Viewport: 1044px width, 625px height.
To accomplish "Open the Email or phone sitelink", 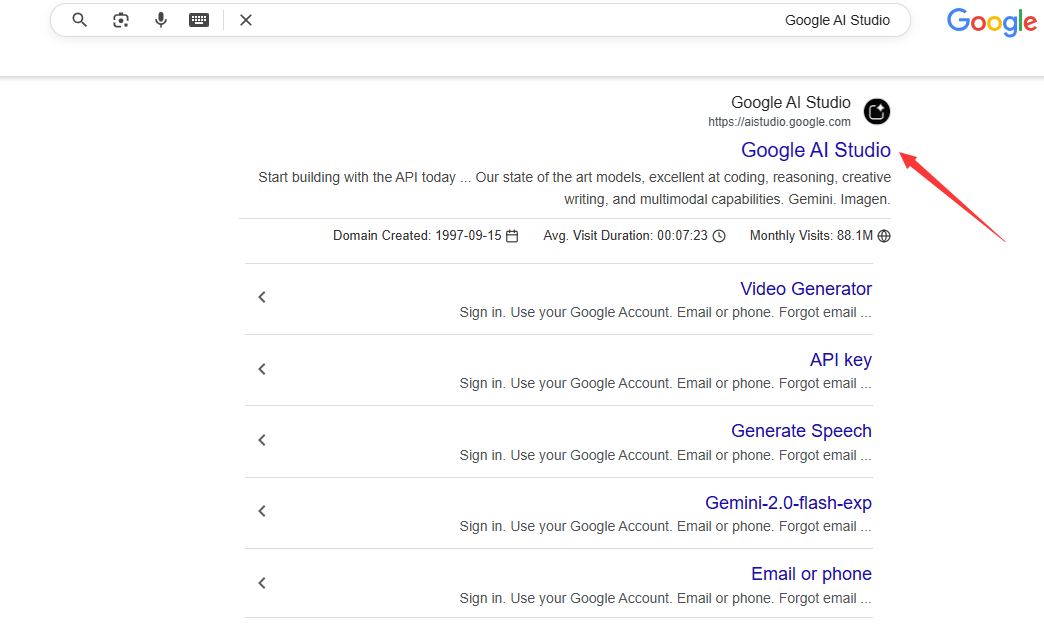I will click(x=811, y=574).
